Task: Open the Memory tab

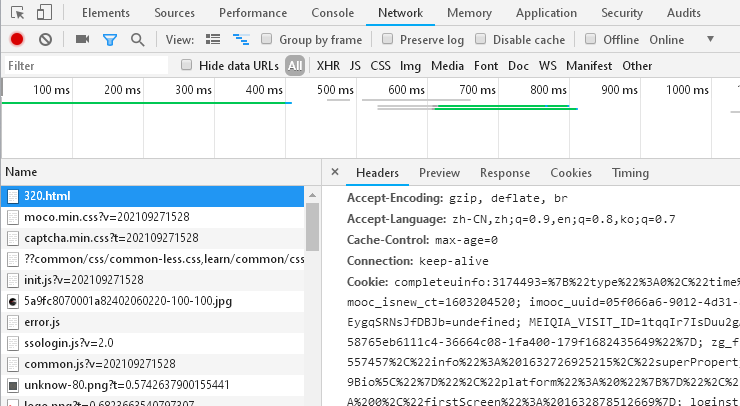Action: (x=470, y=13)
